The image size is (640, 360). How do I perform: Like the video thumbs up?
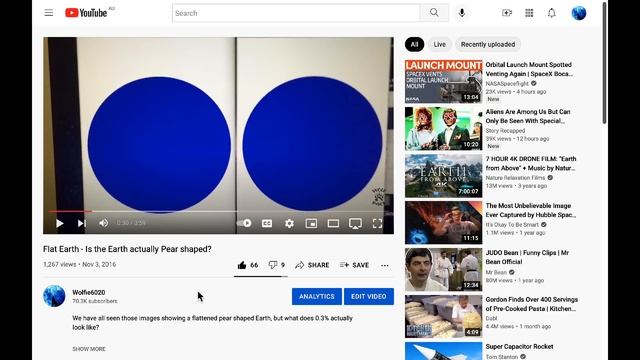click(x=247, y=265)
